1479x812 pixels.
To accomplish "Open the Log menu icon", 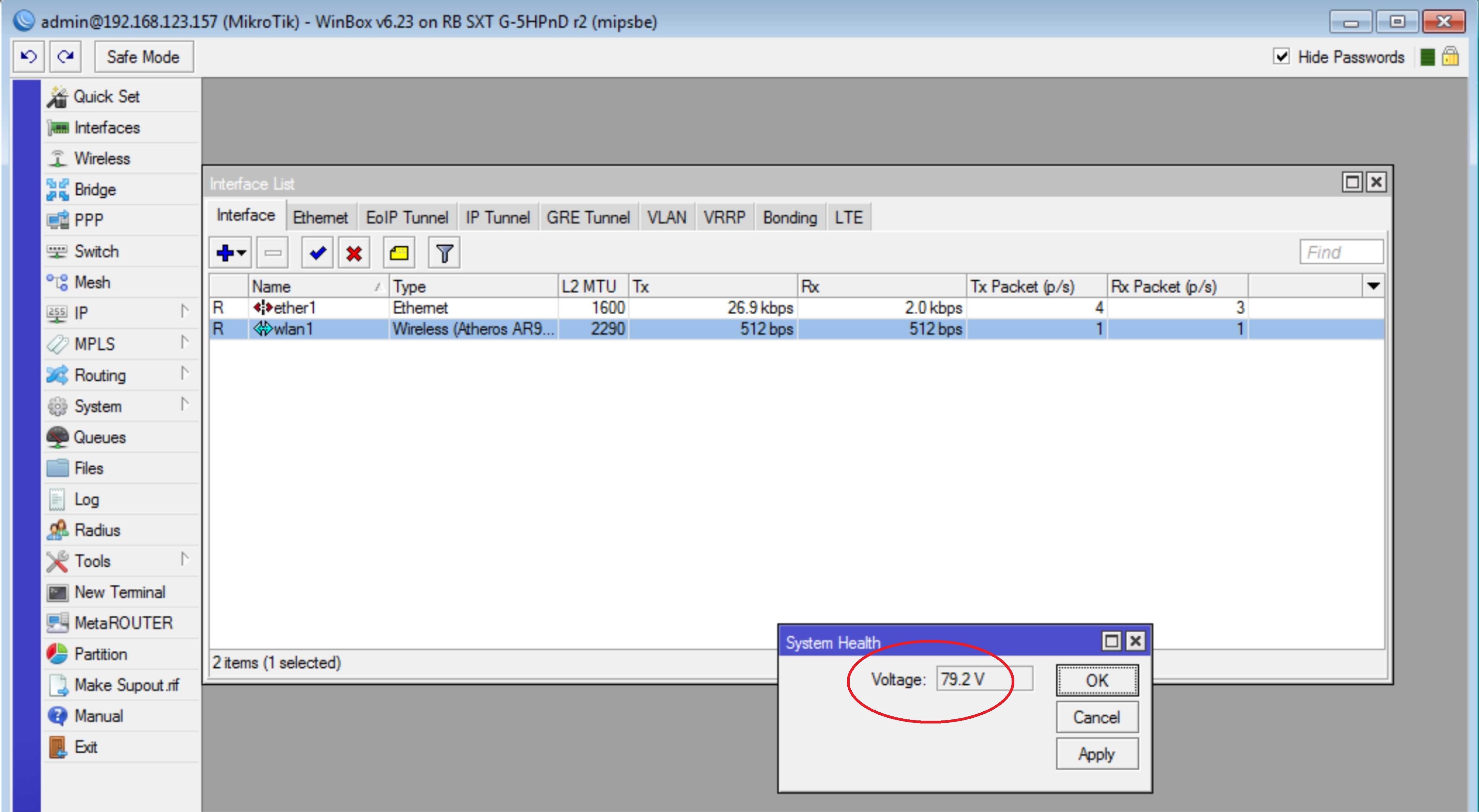I will [57, 499].
